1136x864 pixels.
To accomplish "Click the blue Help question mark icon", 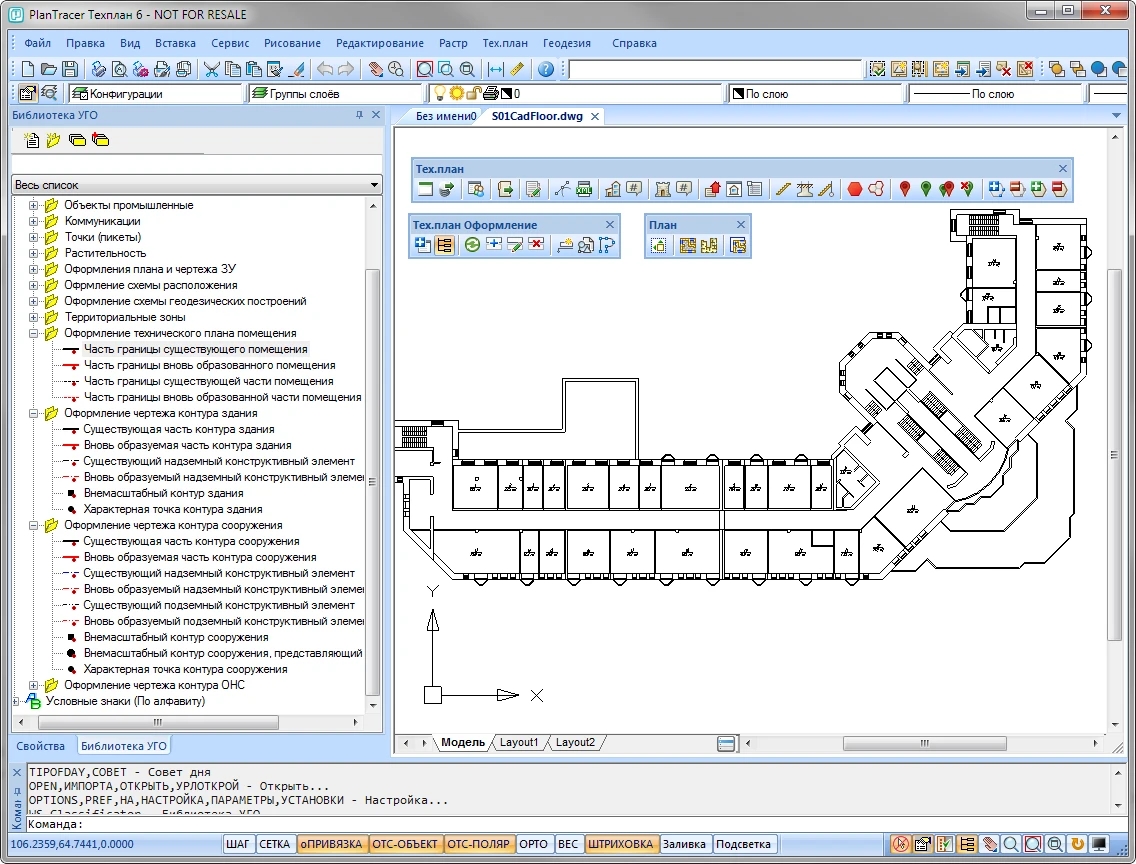I will click(545, 69).
